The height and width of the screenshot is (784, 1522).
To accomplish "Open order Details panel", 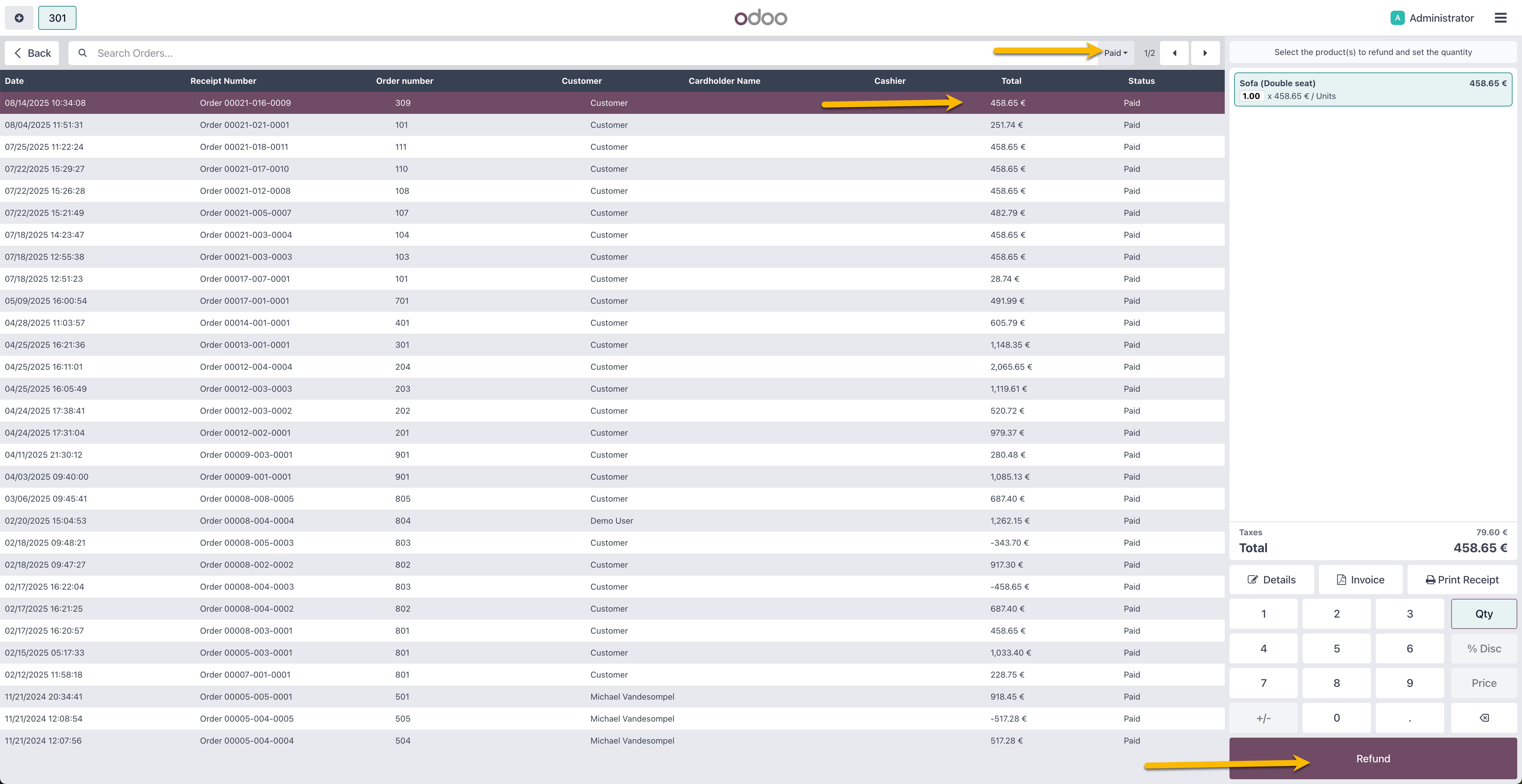I will point(1271,580).
